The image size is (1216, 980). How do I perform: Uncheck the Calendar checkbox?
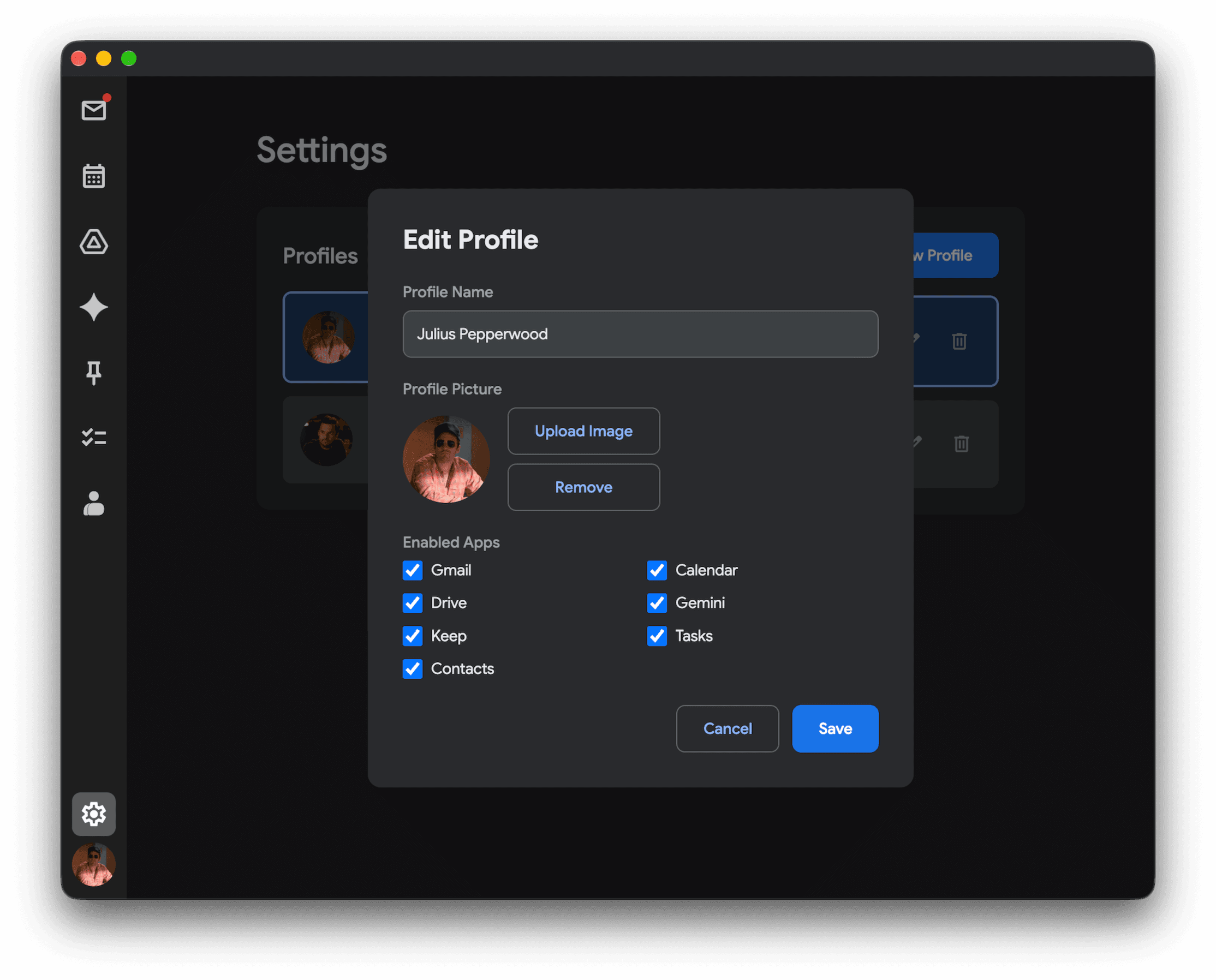657,570
